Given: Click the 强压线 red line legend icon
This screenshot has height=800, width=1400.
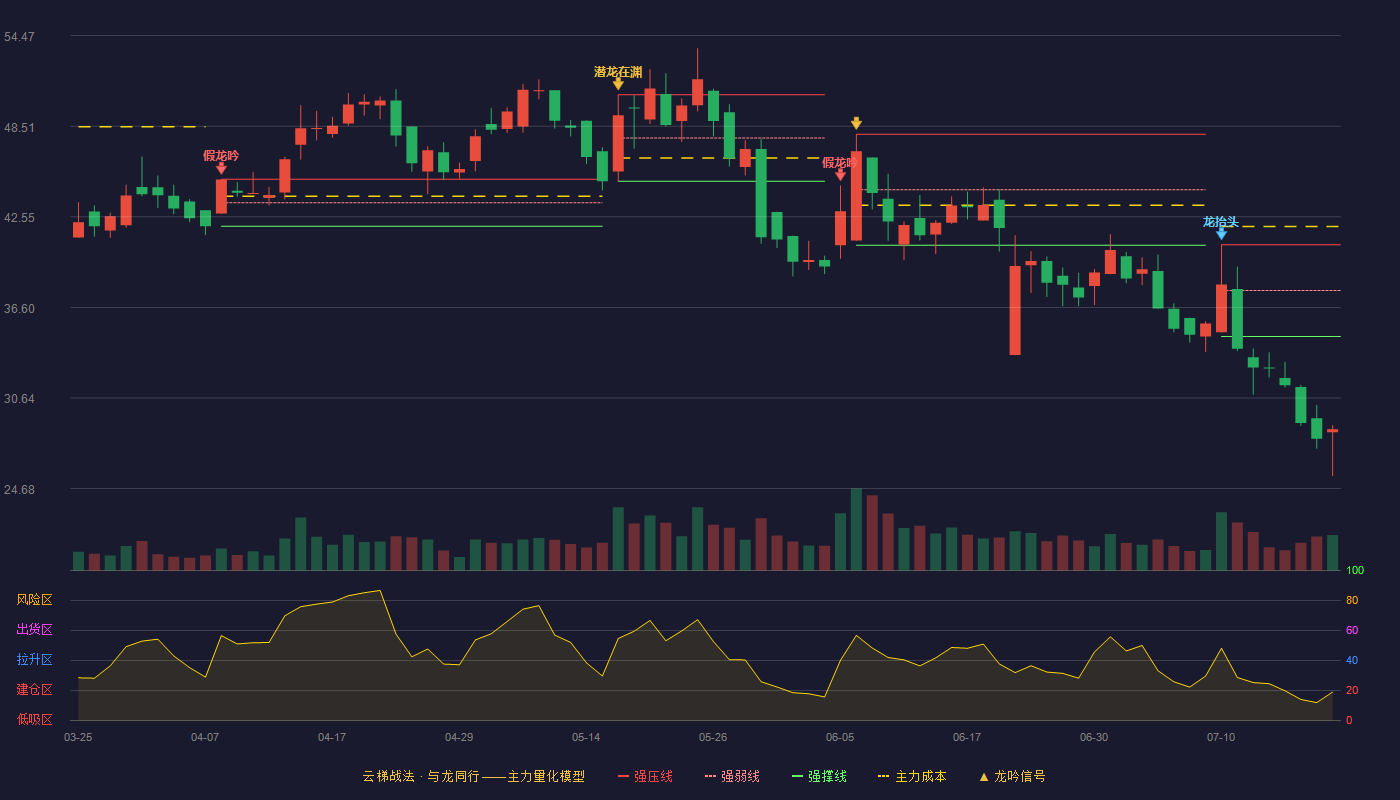Looking at the screenshot, I should [623, 776].
